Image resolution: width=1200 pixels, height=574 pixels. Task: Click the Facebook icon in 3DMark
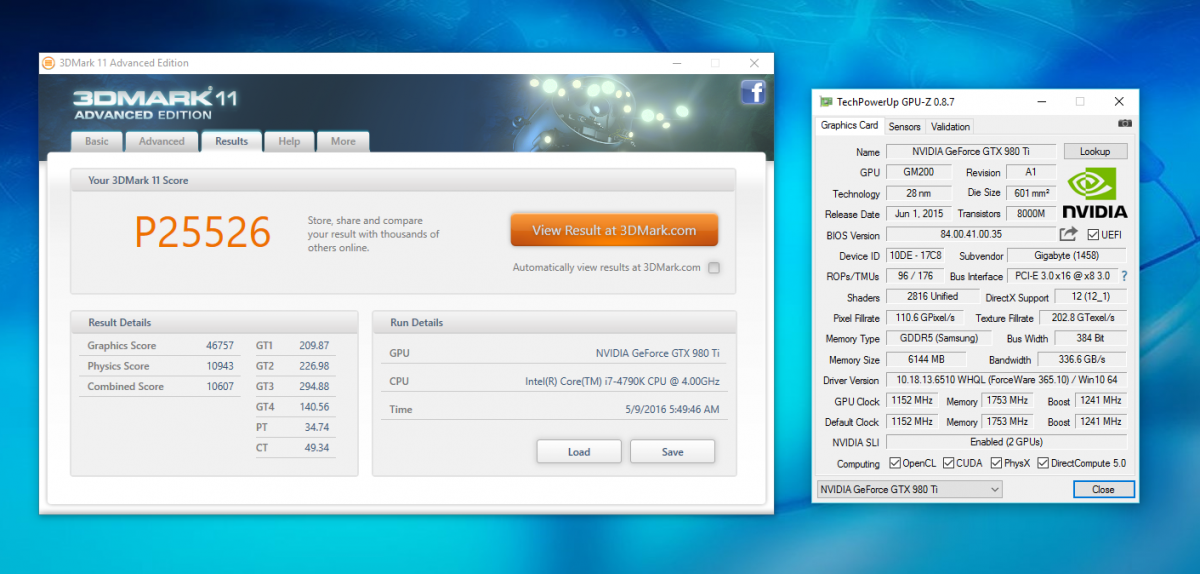click(753, 93)
